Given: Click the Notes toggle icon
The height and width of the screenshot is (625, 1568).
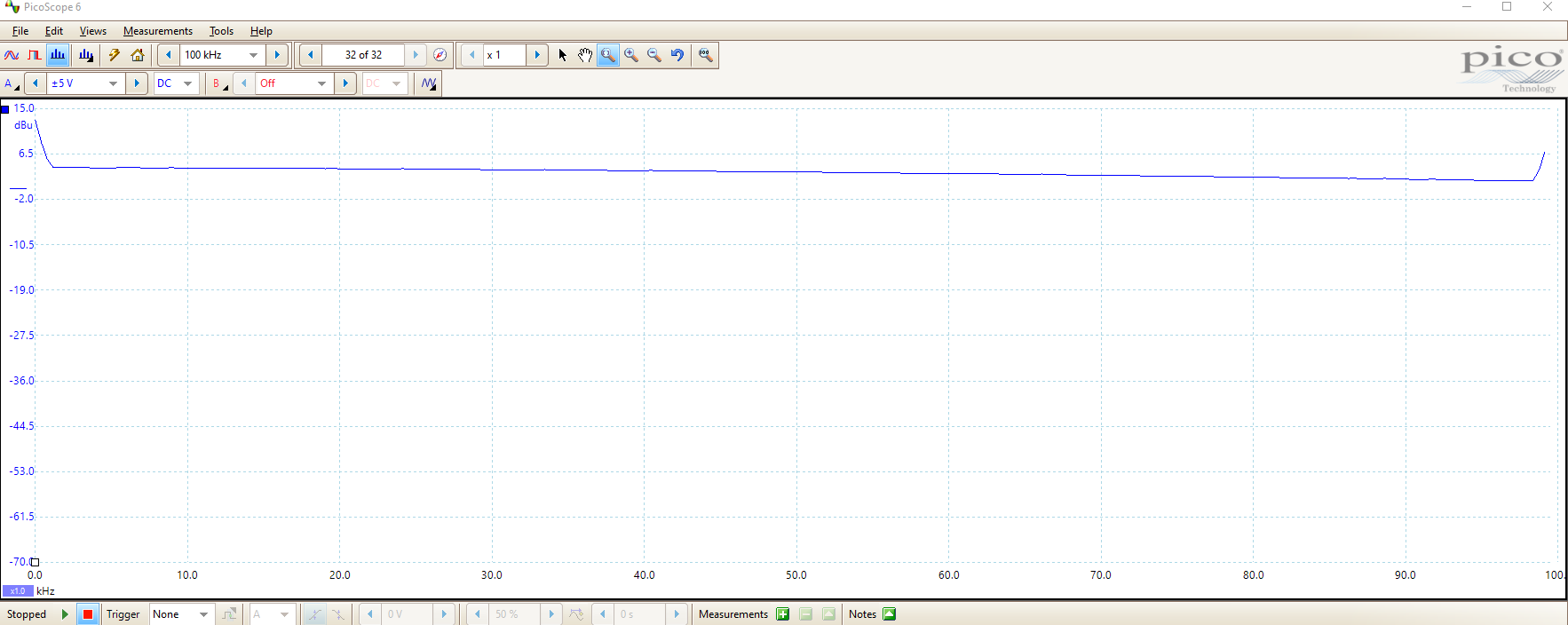Looking at the screenshot, I should point(889,614).
